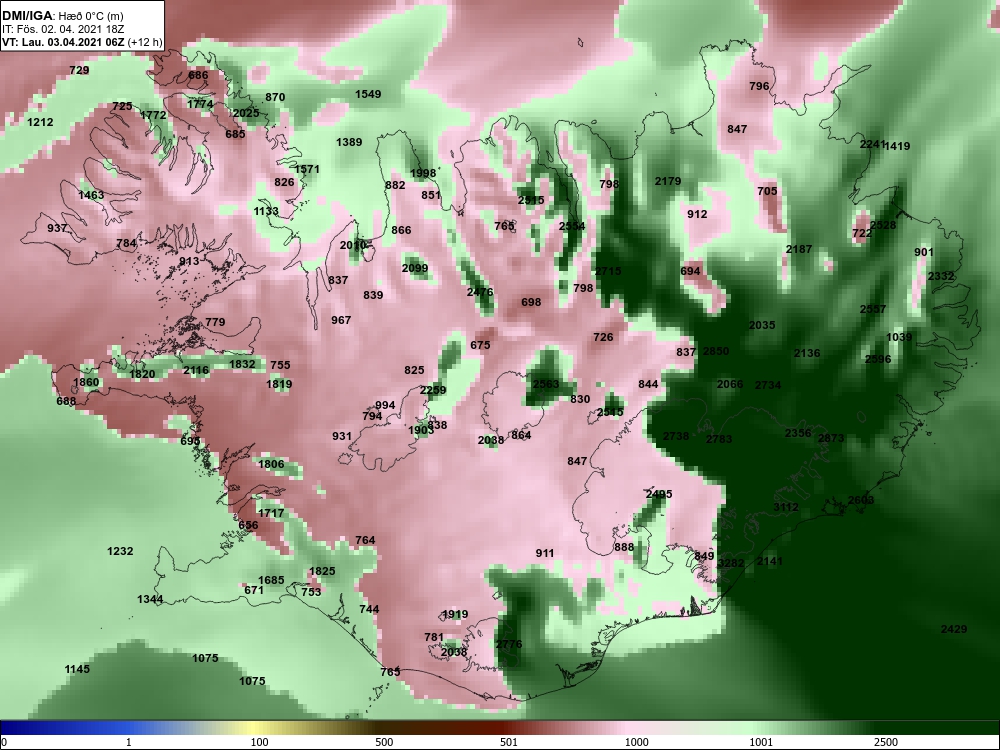This screenshot has height=750, width=1000.
Task: Click the map value 2179
Action: coord(668,181)
